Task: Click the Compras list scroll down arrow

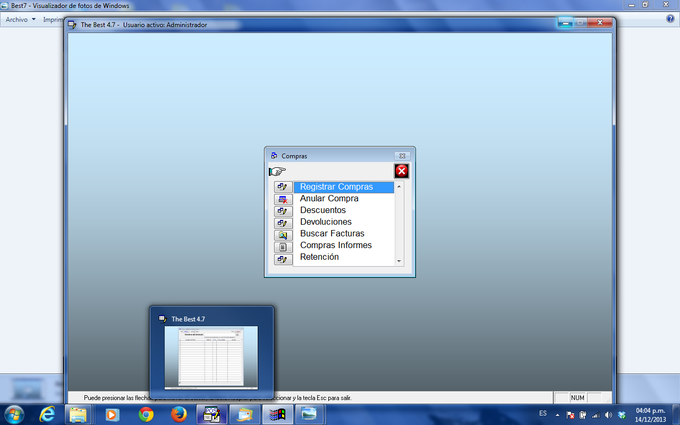Action: [399, 261]
